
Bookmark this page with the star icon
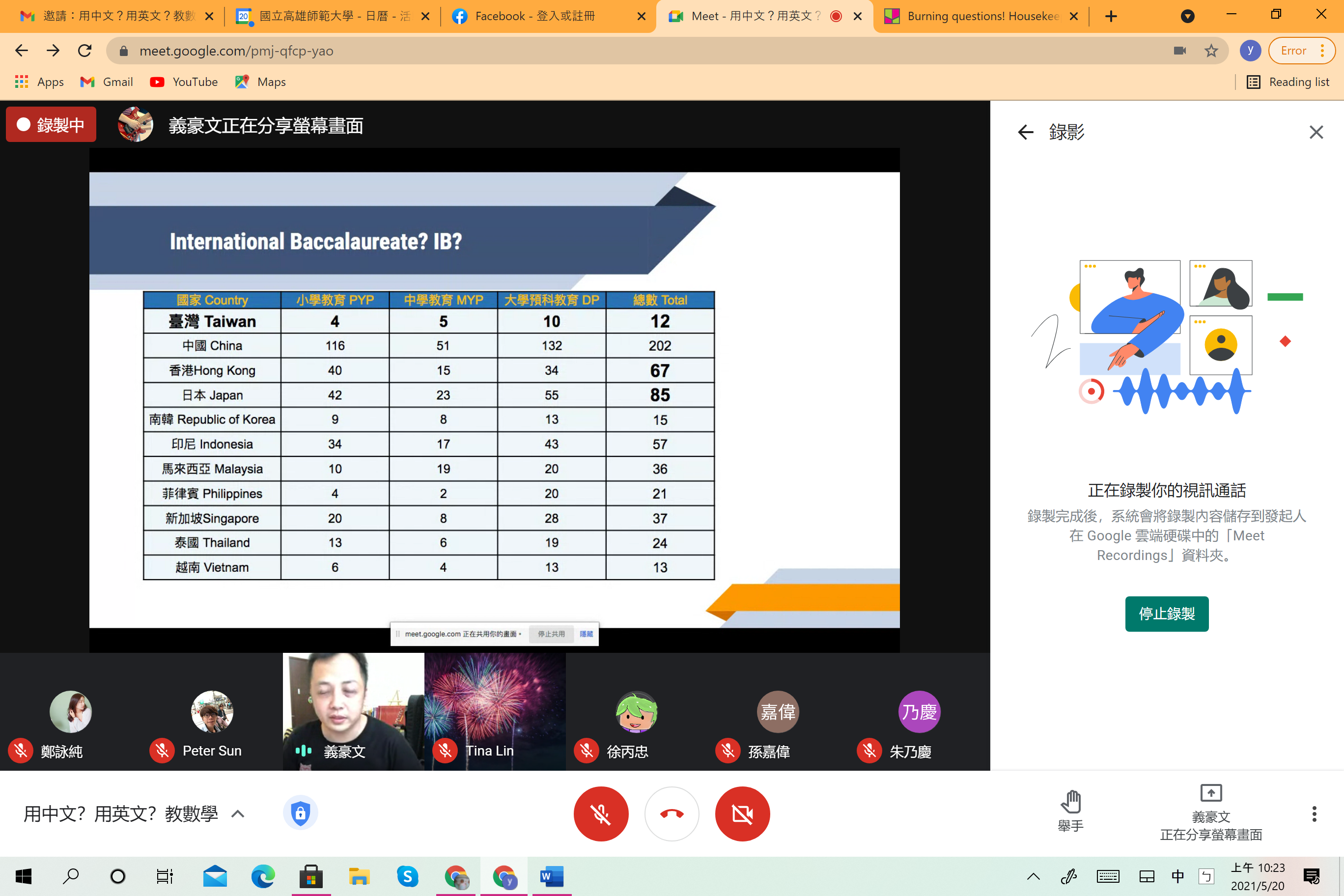[1211, 51]
